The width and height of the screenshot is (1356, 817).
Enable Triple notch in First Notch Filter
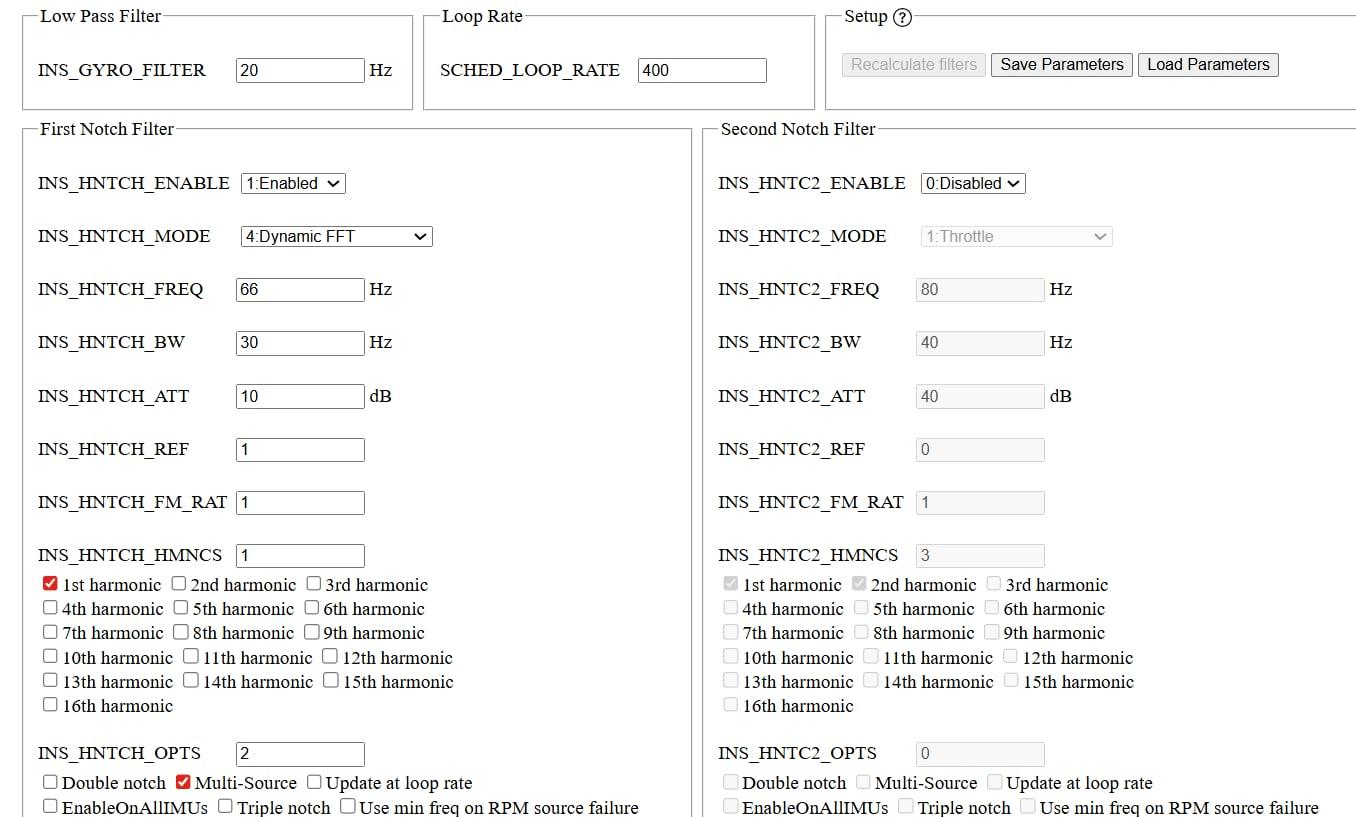225,806
